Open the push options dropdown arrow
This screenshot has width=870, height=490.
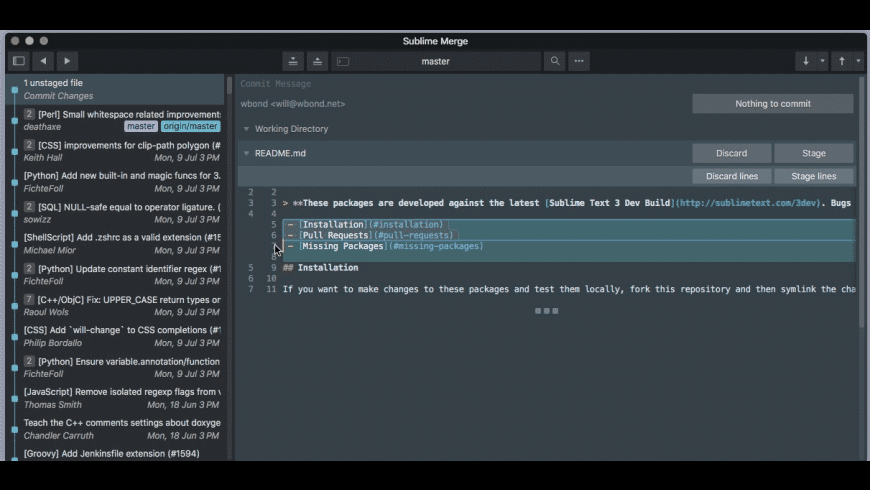pyautogui.click(x=858, y=61)
